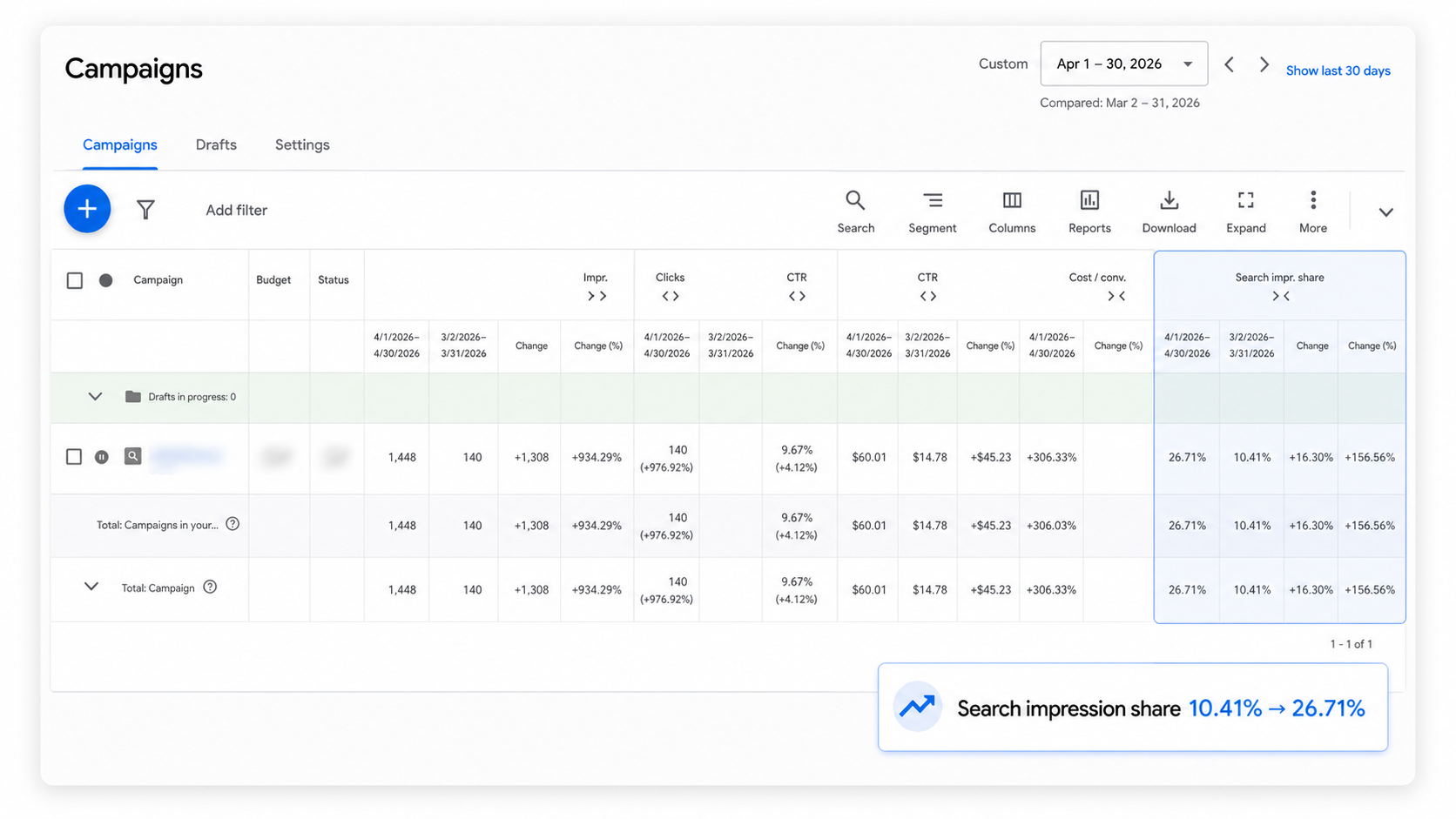Collapse the Drafts in progress row
The height and width of the screenshot is (819, 1456).
95,396
